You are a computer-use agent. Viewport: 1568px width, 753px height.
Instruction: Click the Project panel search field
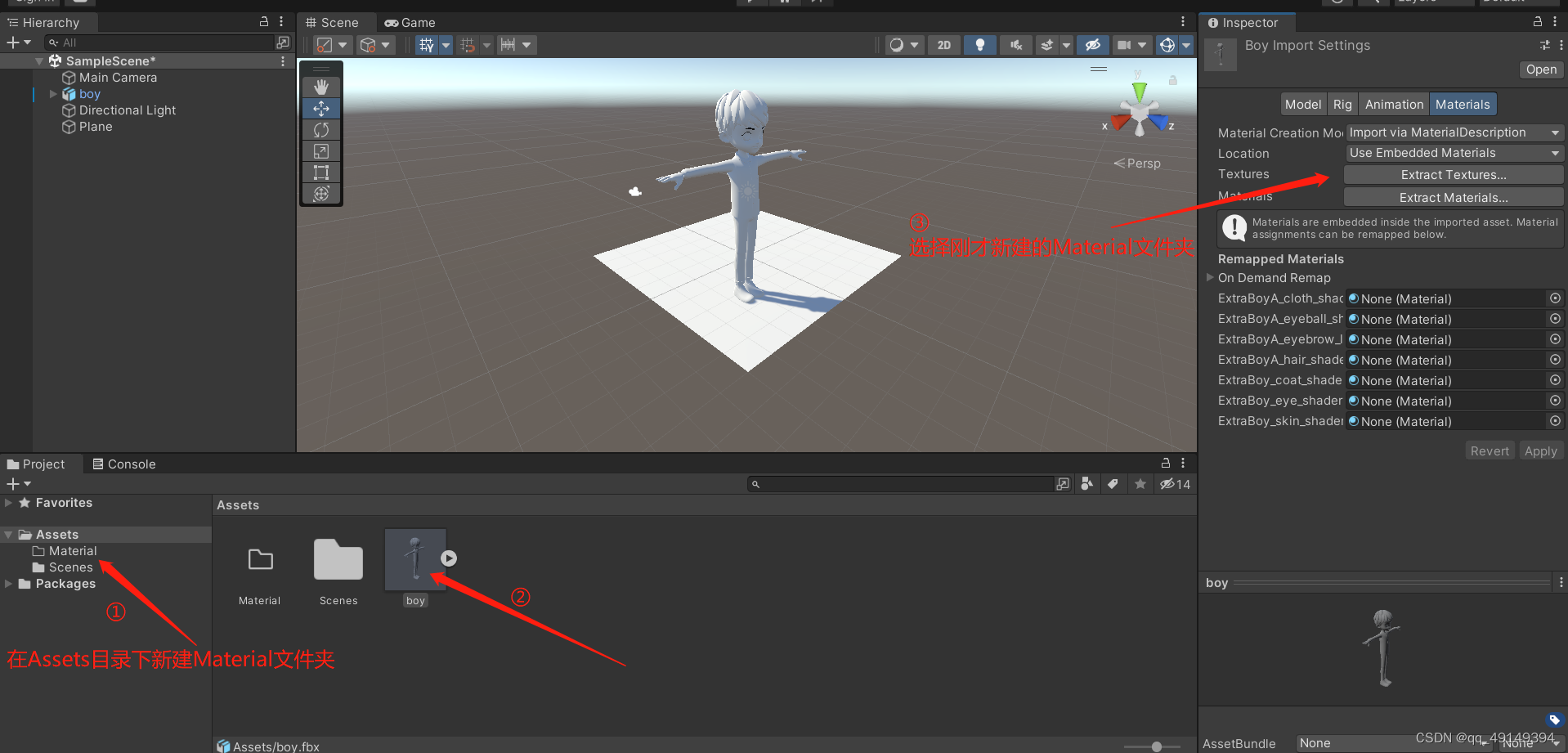[902, 484]
